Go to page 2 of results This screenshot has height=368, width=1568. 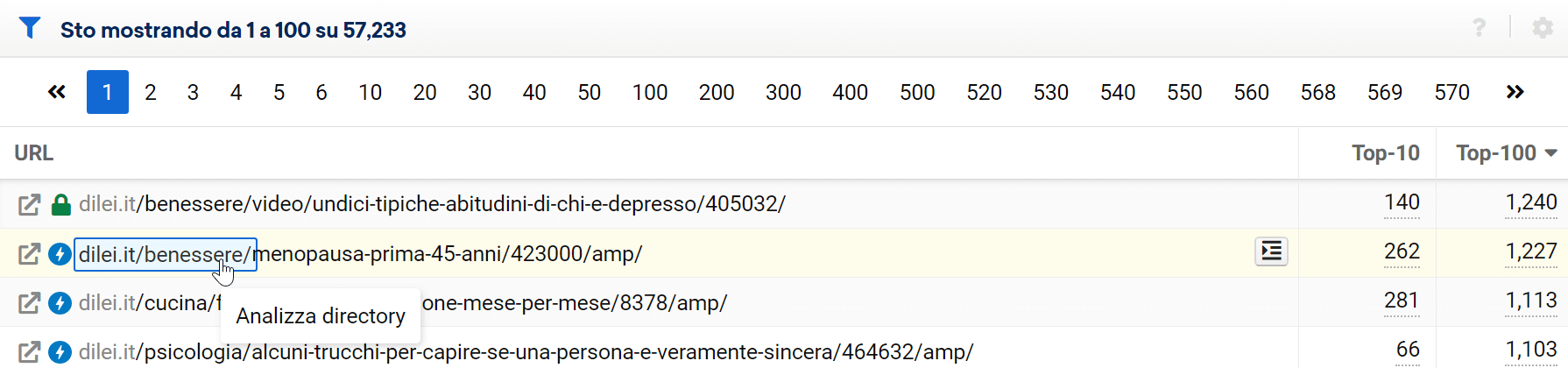pos(151,92)
